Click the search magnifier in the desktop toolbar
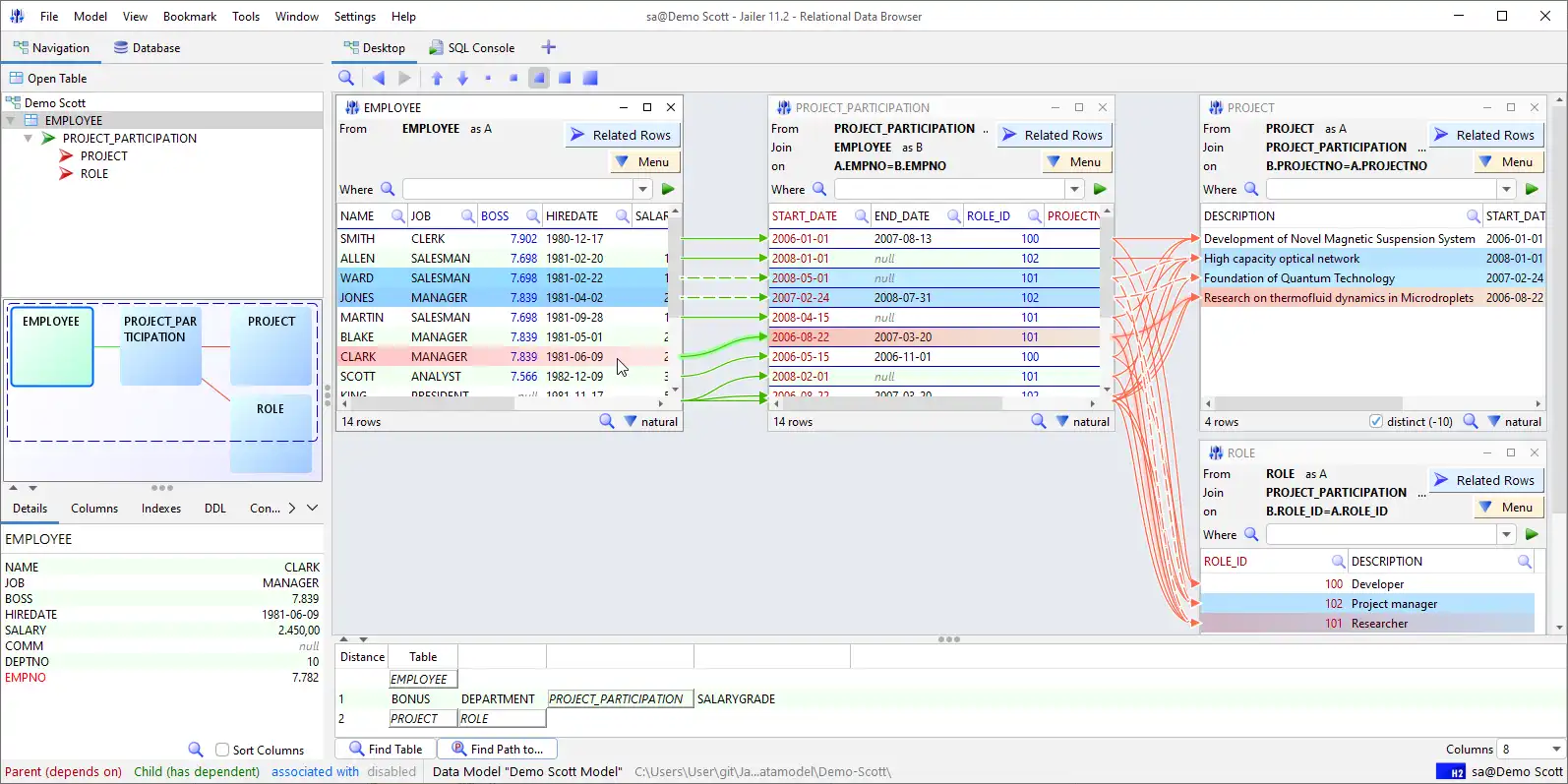 346,78
